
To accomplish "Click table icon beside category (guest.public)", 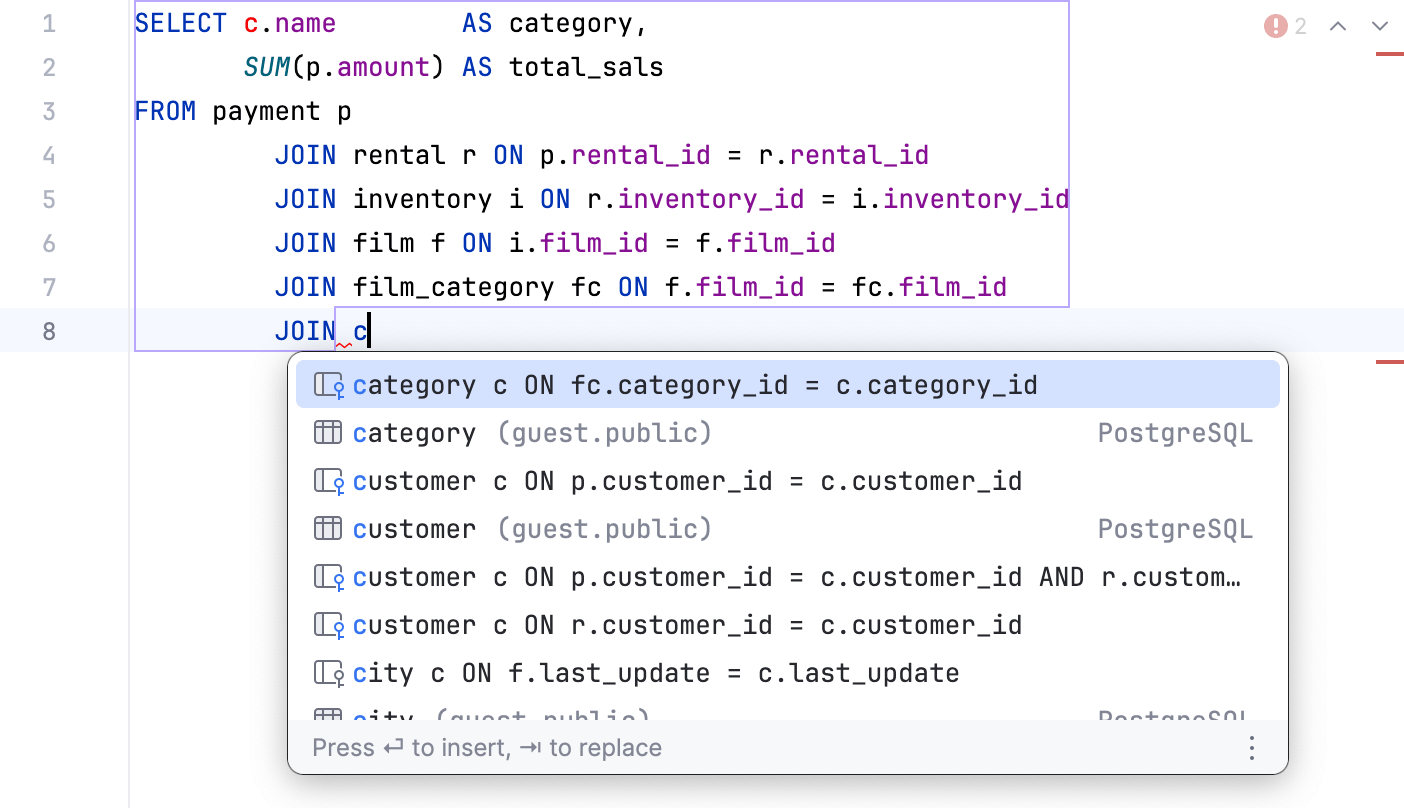I will [x=328, y=433].
